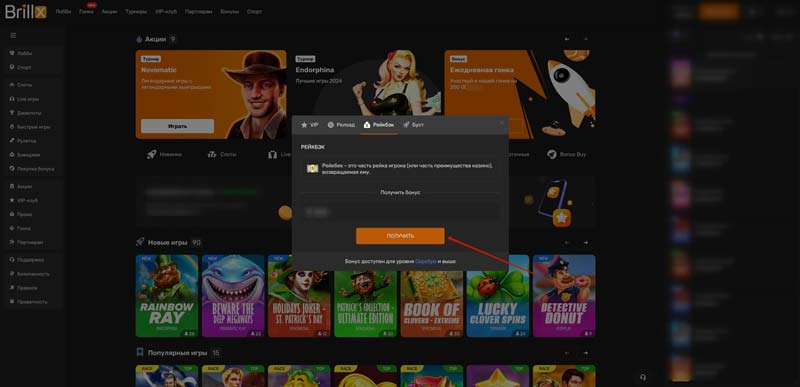
Task: Follow the Серебро level link
Action: click(426, 261)
